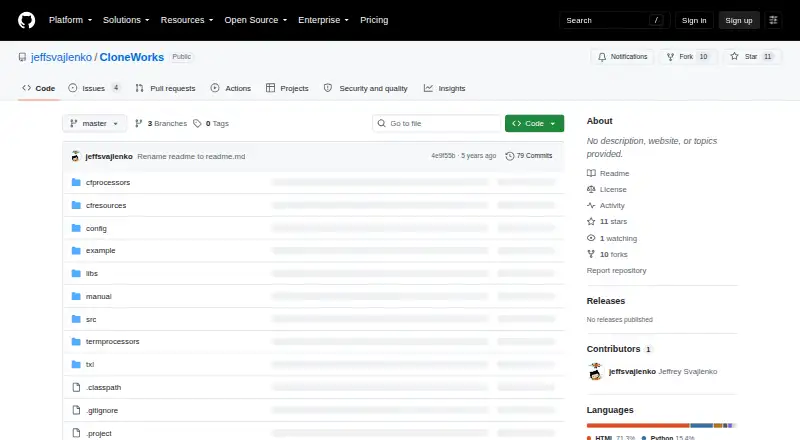Open the .classpath file

tap(104, 387)
